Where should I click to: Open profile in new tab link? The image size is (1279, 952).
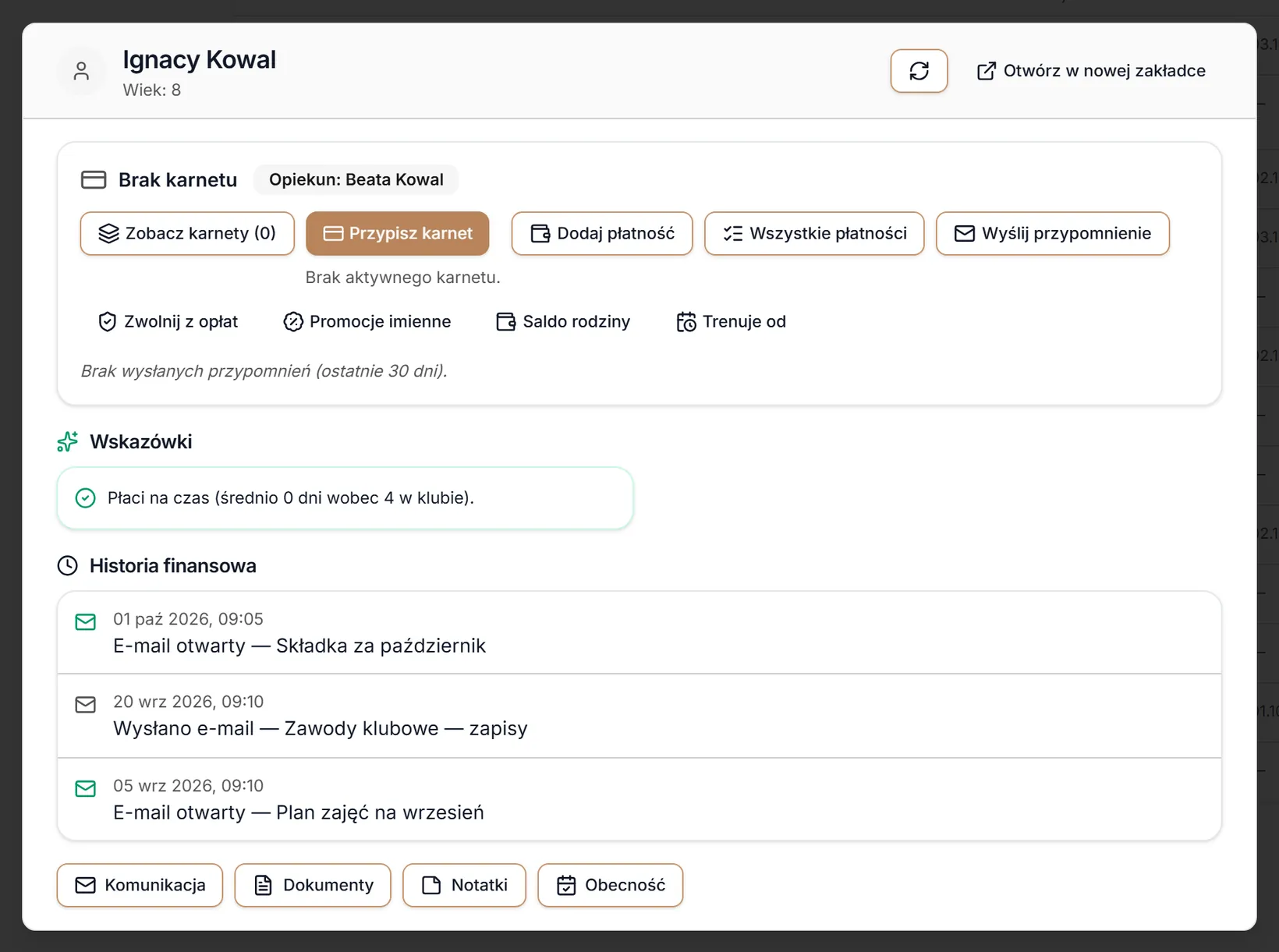(x=1091, y=71)
